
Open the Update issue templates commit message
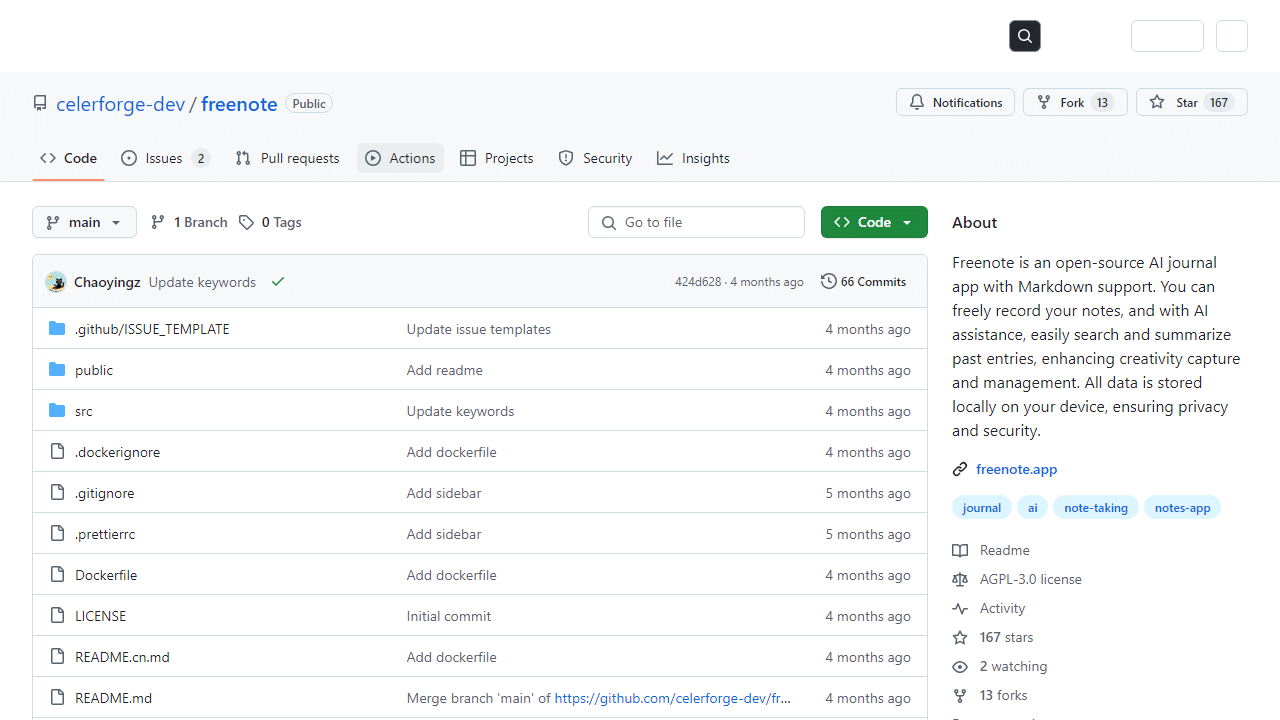478,329
